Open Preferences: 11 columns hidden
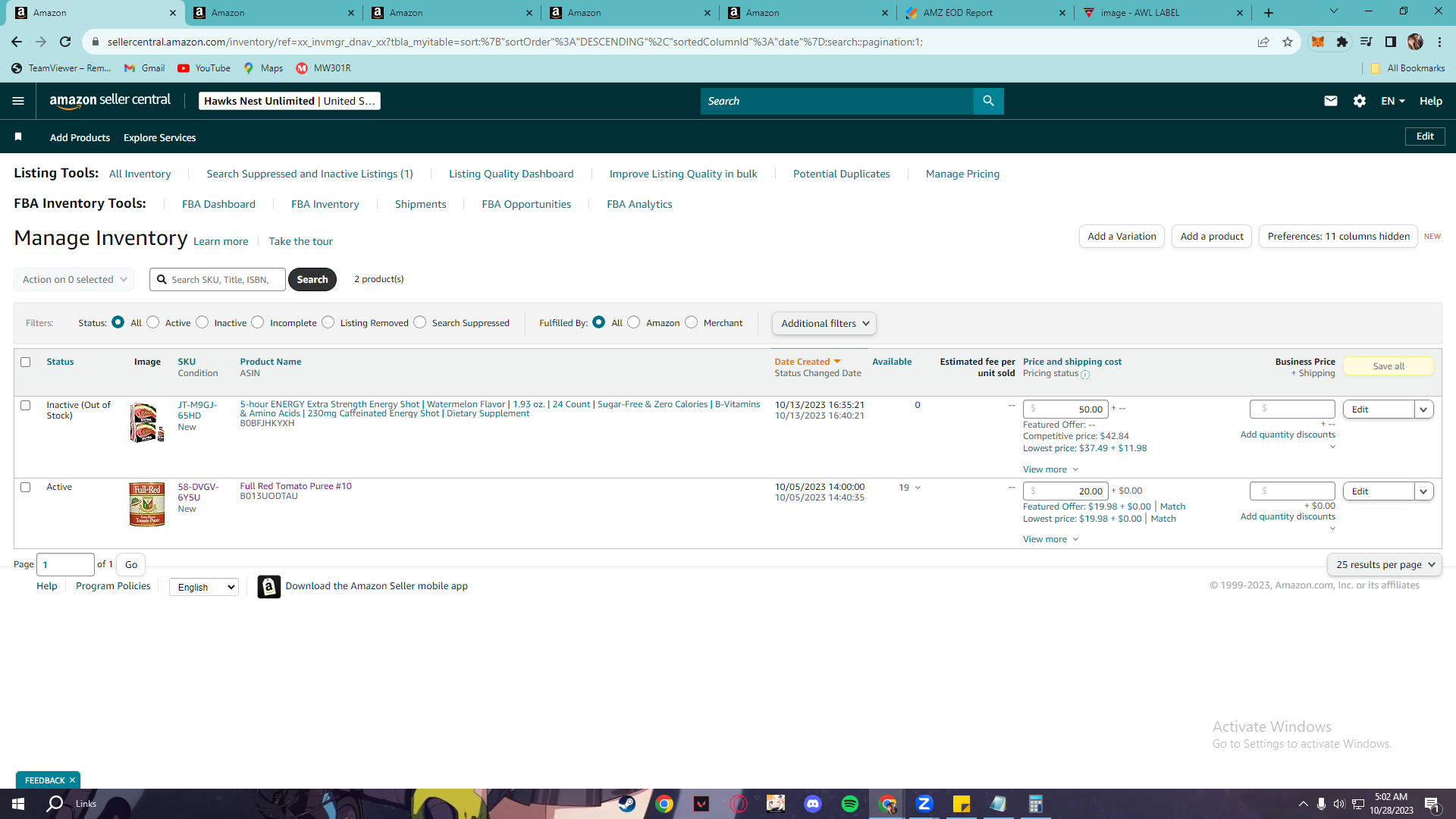1456x819 pixels. pyautogui.click(x=1338, y=237)
